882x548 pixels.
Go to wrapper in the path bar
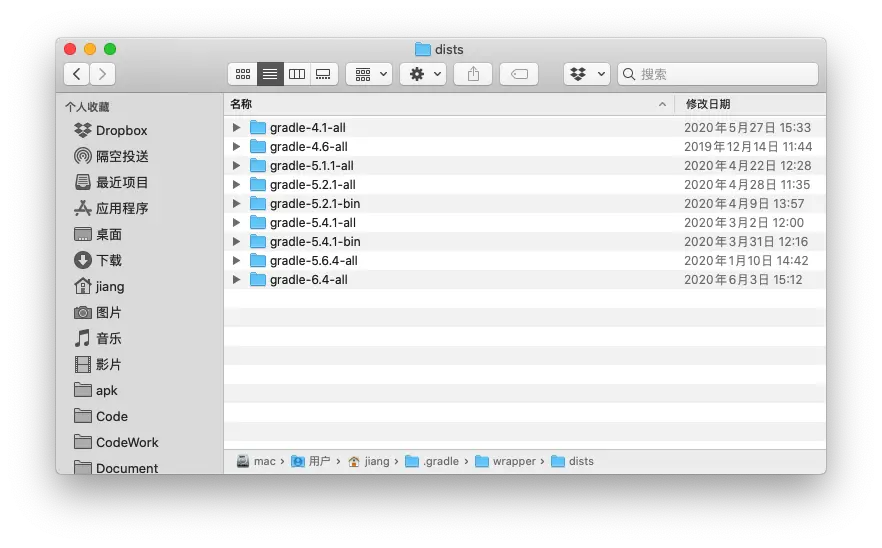click(505, 461)
